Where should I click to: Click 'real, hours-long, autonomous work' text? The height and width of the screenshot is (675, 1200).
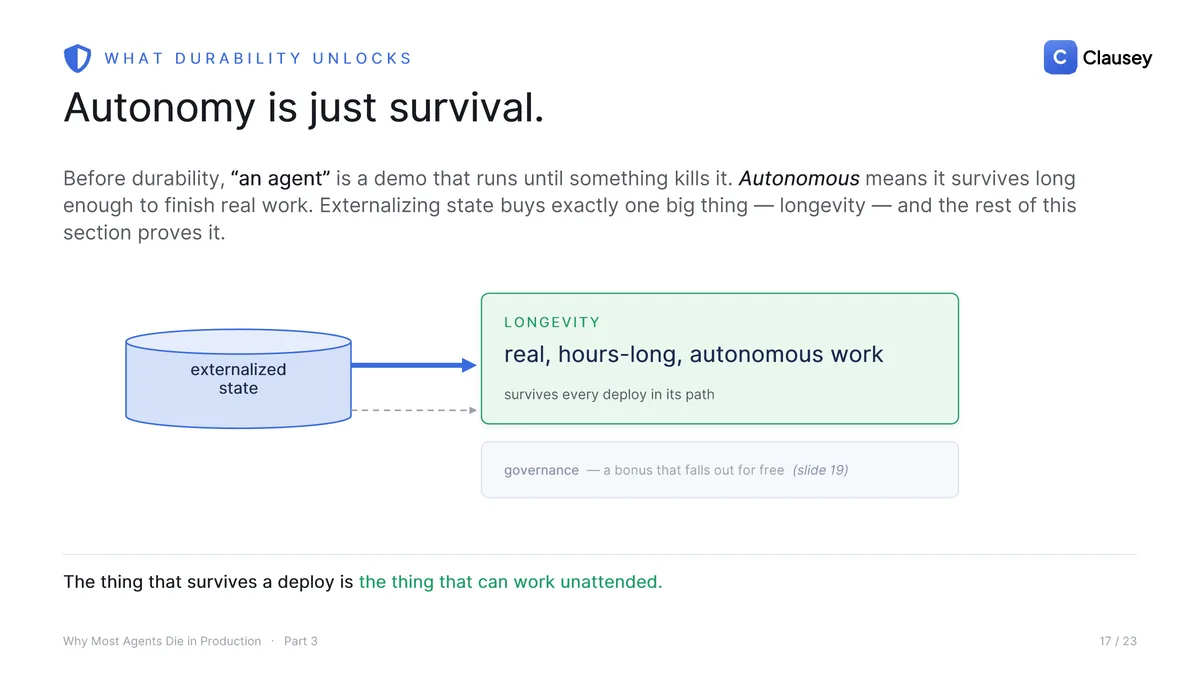click(694, 354)
